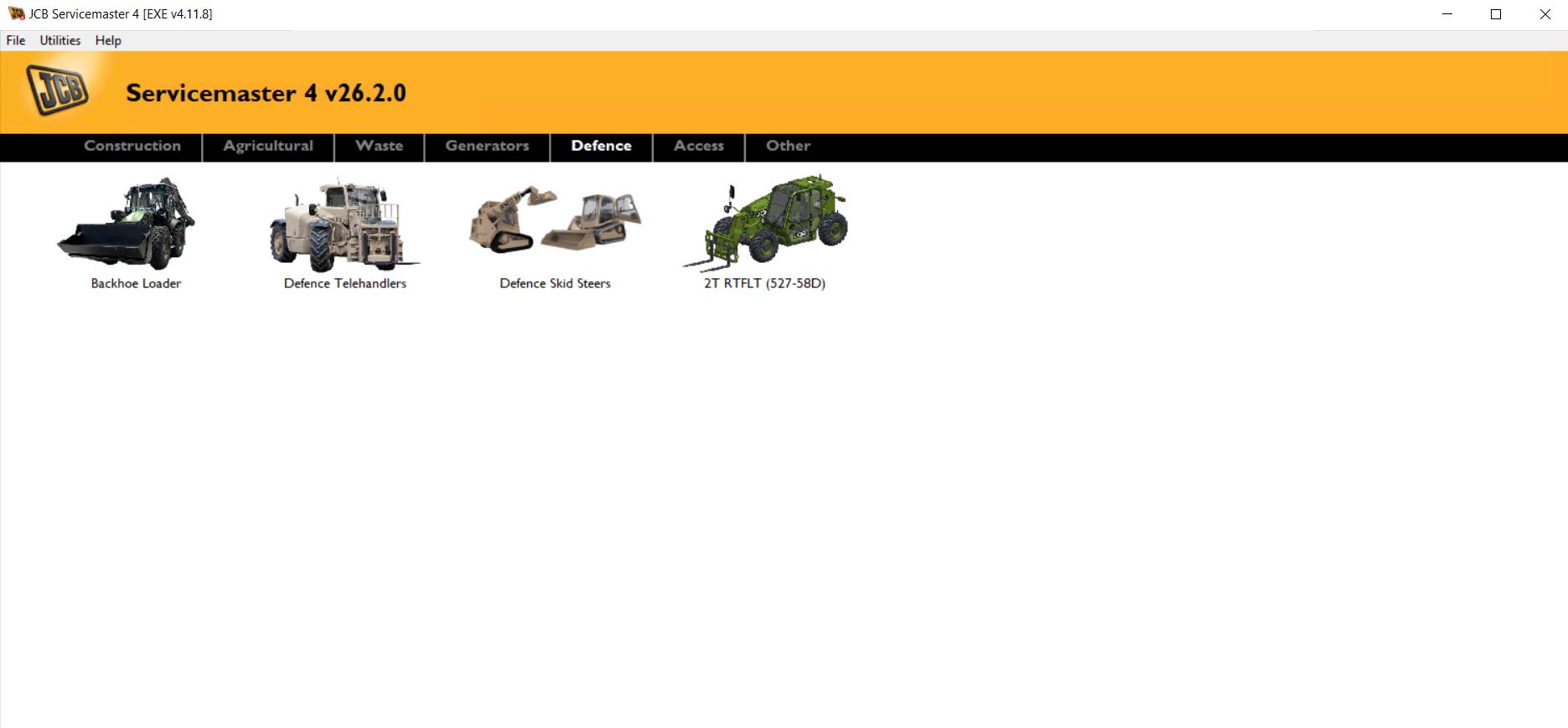
Task: Open the Utilities menu
Action: (x=60, y=40)
